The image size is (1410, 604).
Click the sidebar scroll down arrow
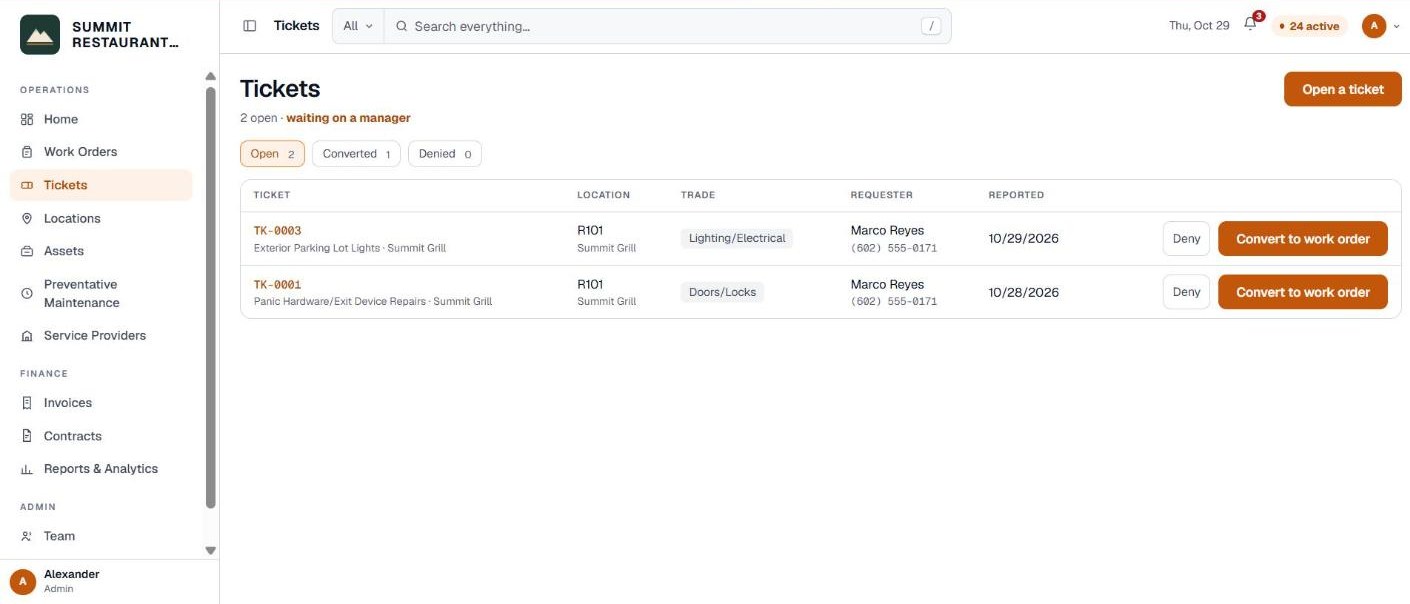(210, 550)
